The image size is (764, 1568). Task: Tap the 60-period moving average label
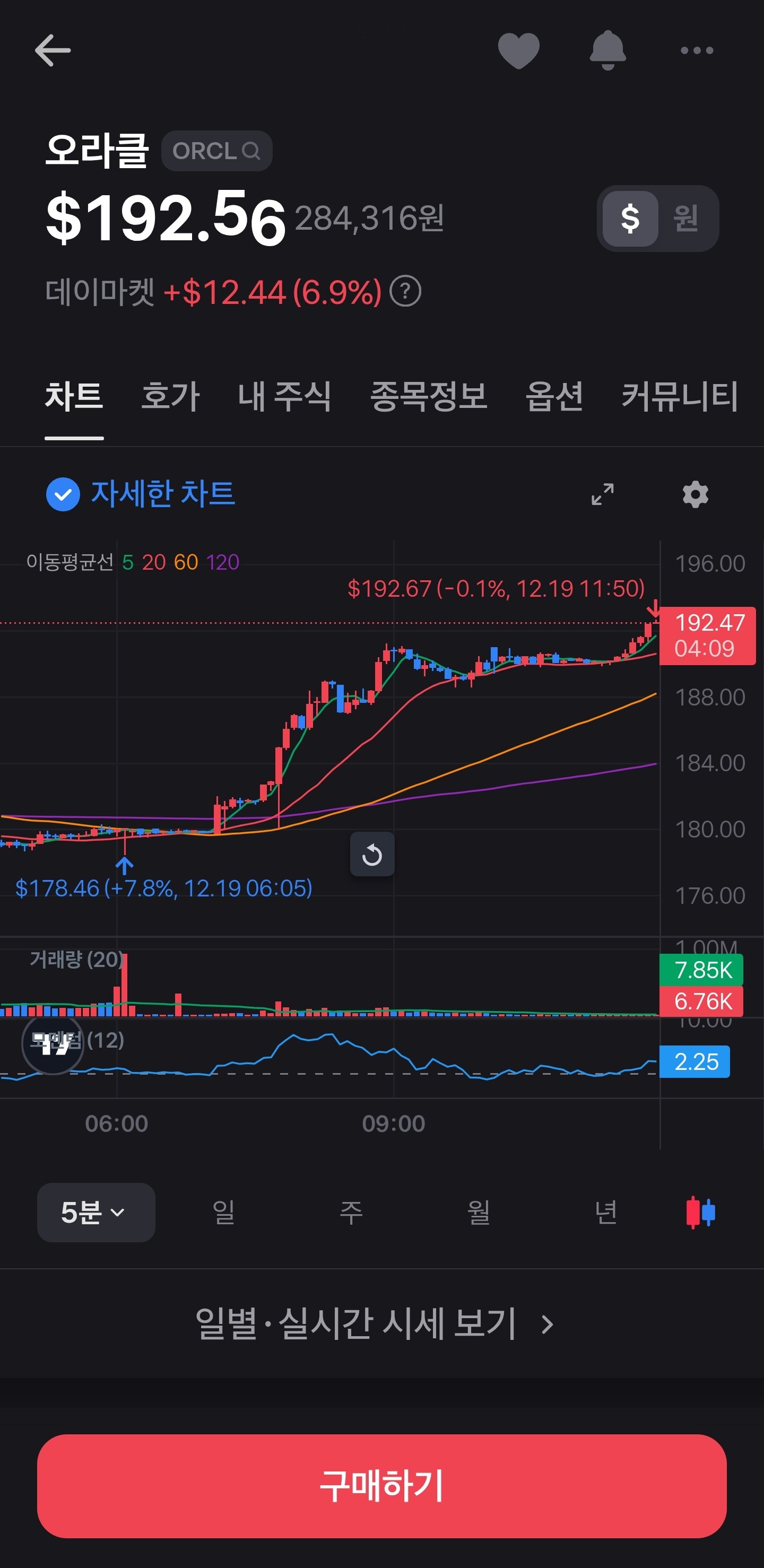pos(186,562)
